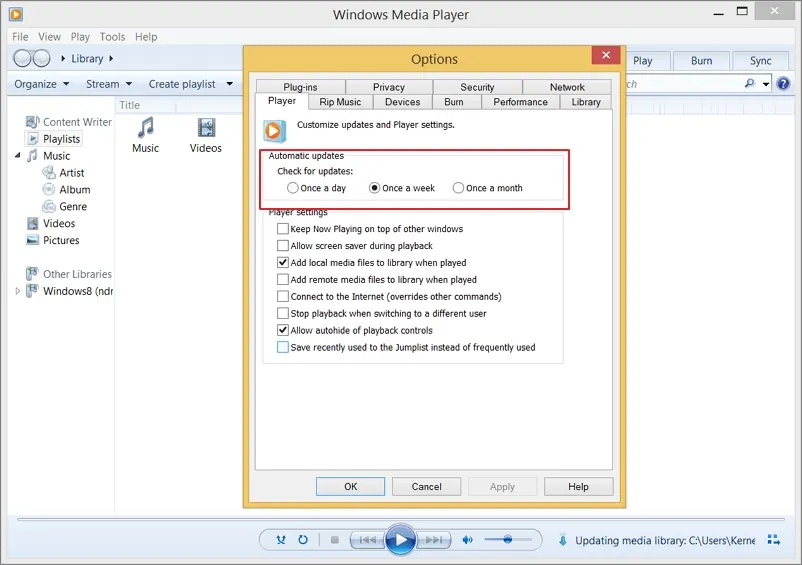802x565 pixels.
Task: Open the Play menu
Action: 80,37
